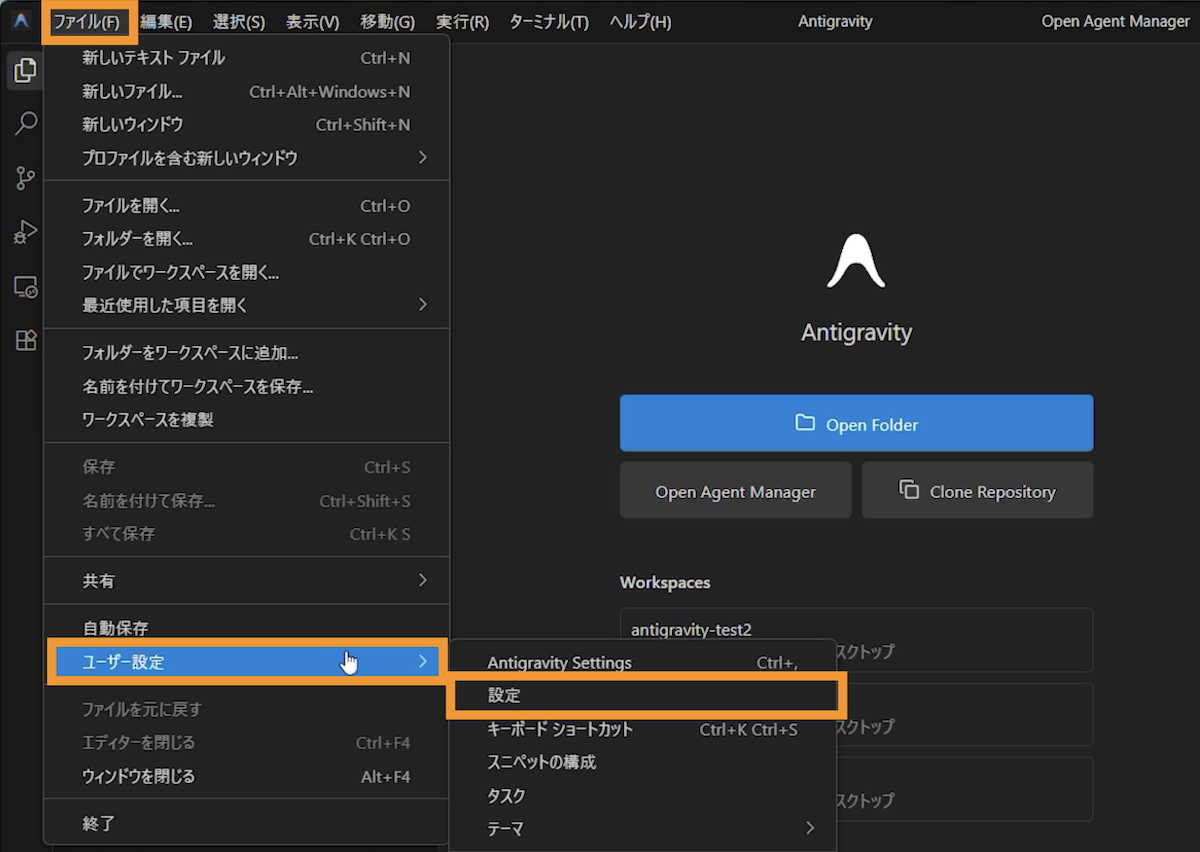Click the Open Agent Manager button
1200x852 pixels.
pyautogui.click(x=735, y=491)
